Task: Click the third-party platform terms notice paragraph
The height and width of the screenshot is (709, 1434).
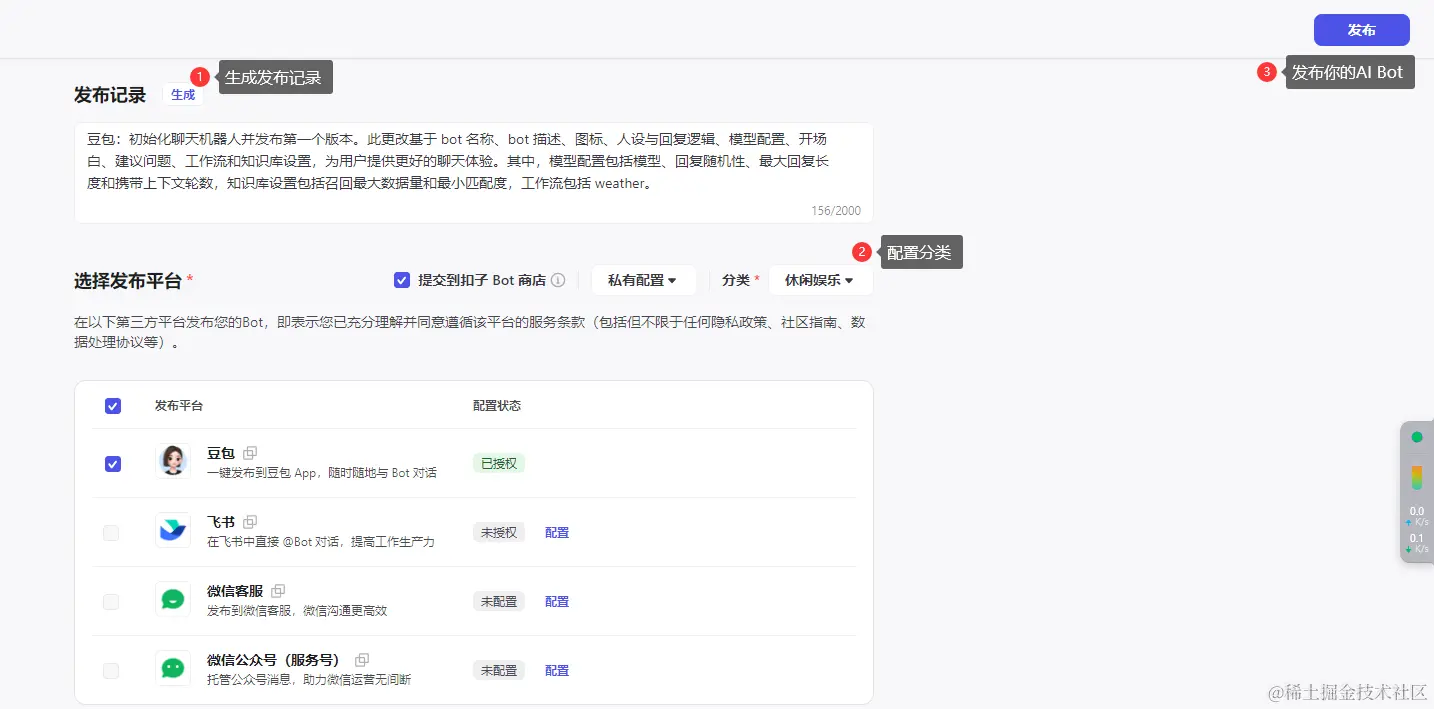Action: (x=470, y=332)
